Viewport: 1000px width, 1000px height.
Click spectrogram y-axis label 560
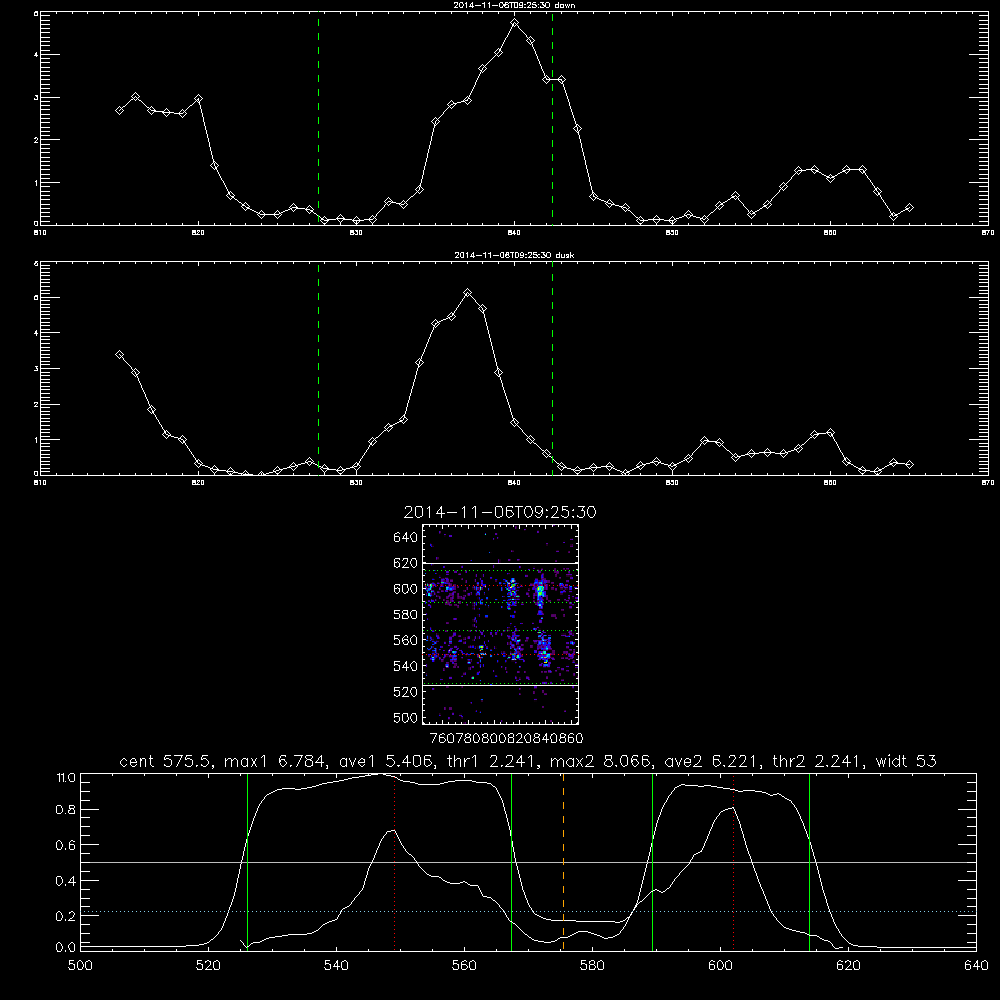tap(405, 640)
